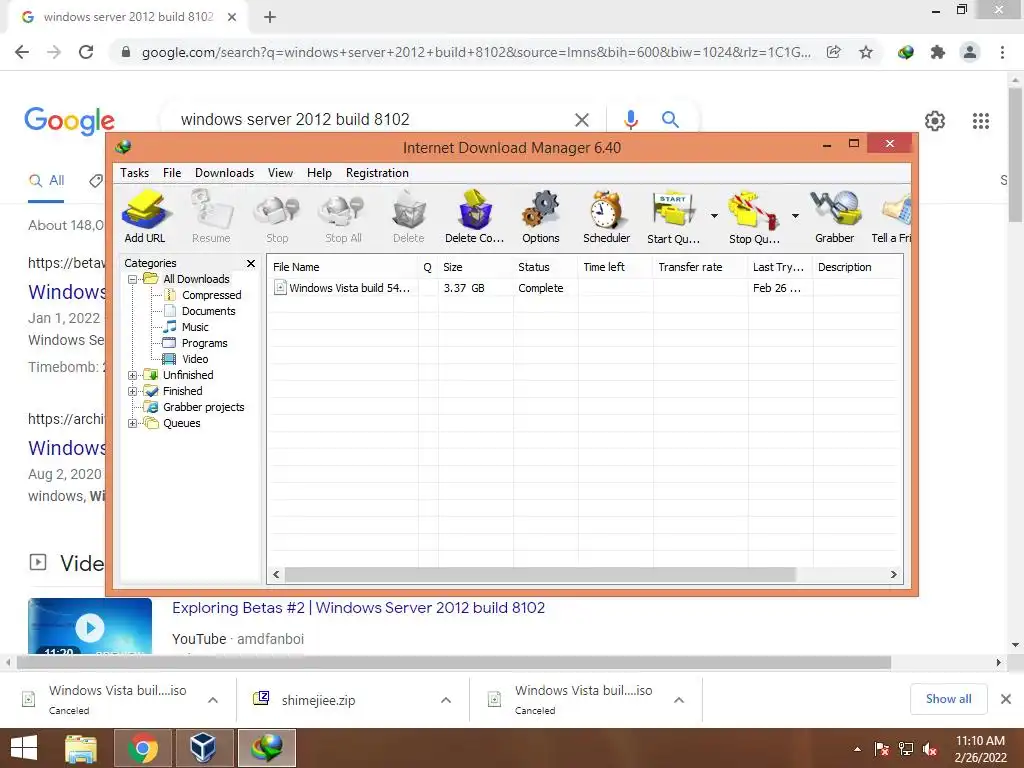Click the Google voice search microphone

tap(631, 120)
